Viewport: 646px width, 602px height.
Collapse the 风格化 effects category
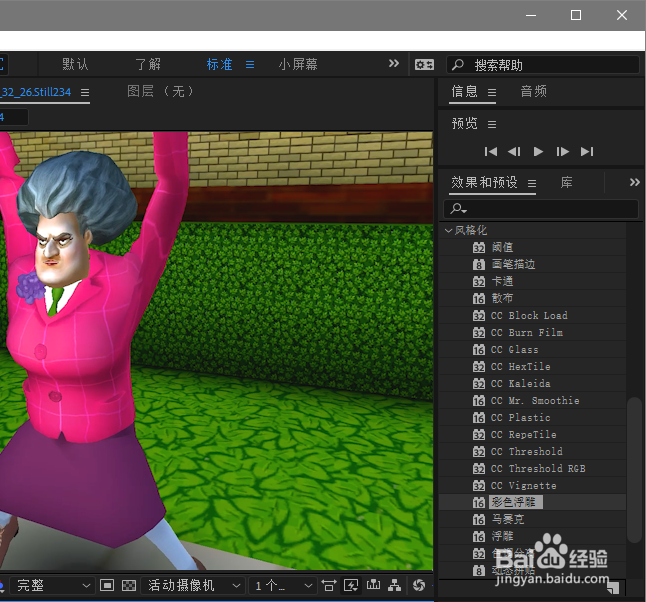point(448,231)
